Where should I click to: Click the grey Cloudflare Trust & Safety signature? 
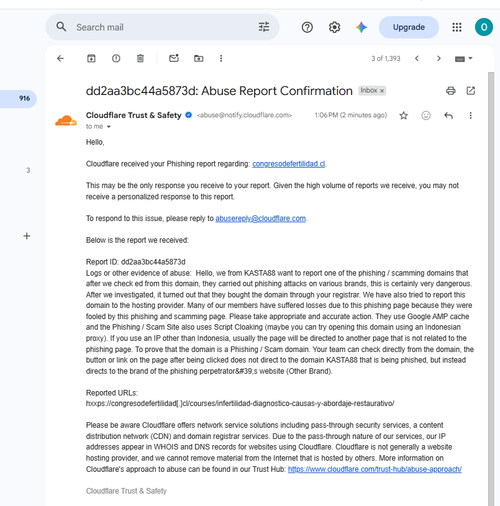point(126,491)
